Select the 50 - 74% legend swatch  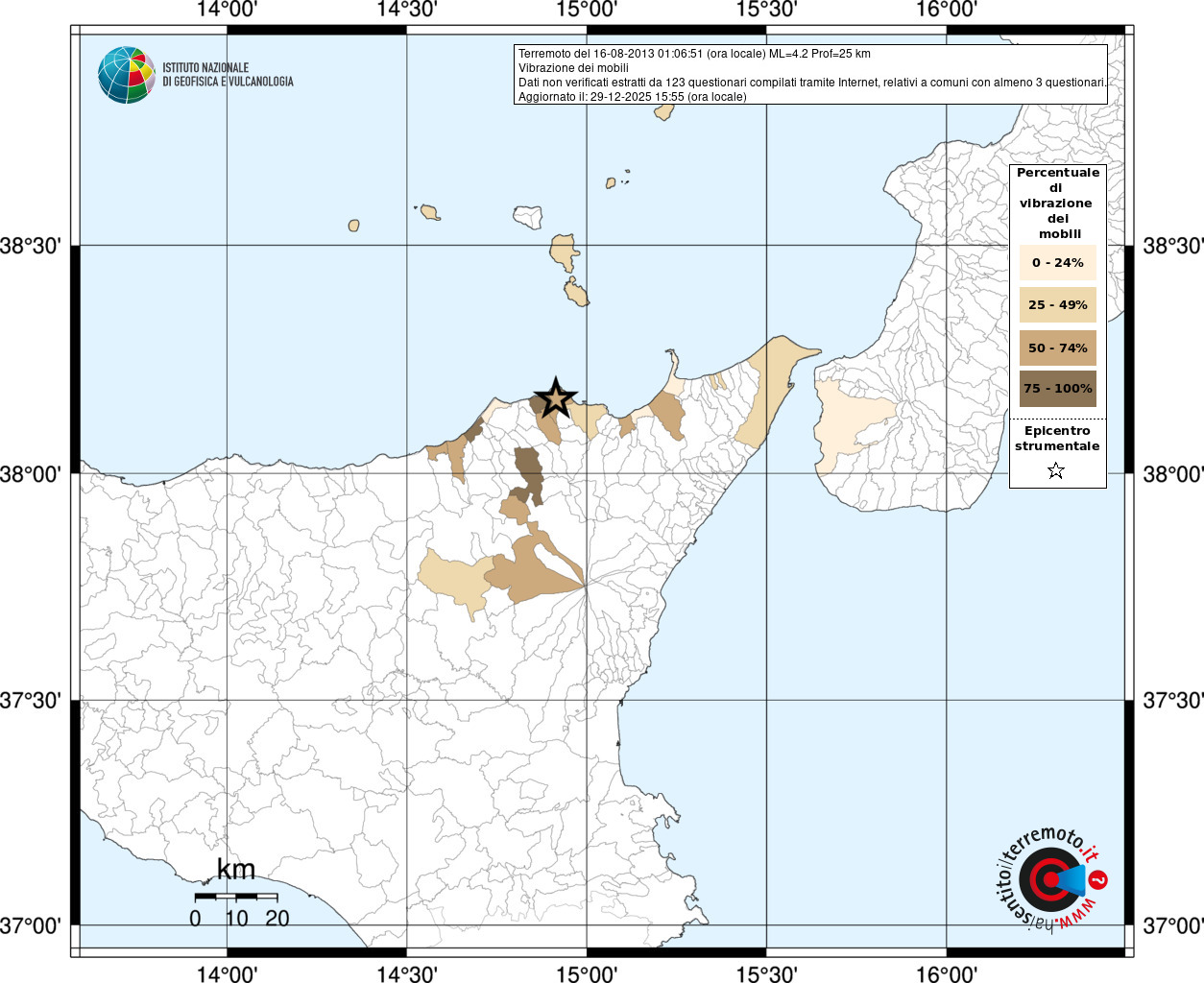1057,348
